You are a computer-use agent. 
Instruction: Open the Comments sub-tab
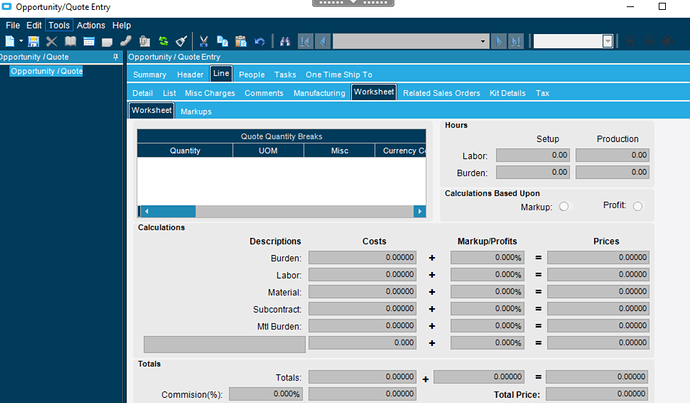pos(264,93)
